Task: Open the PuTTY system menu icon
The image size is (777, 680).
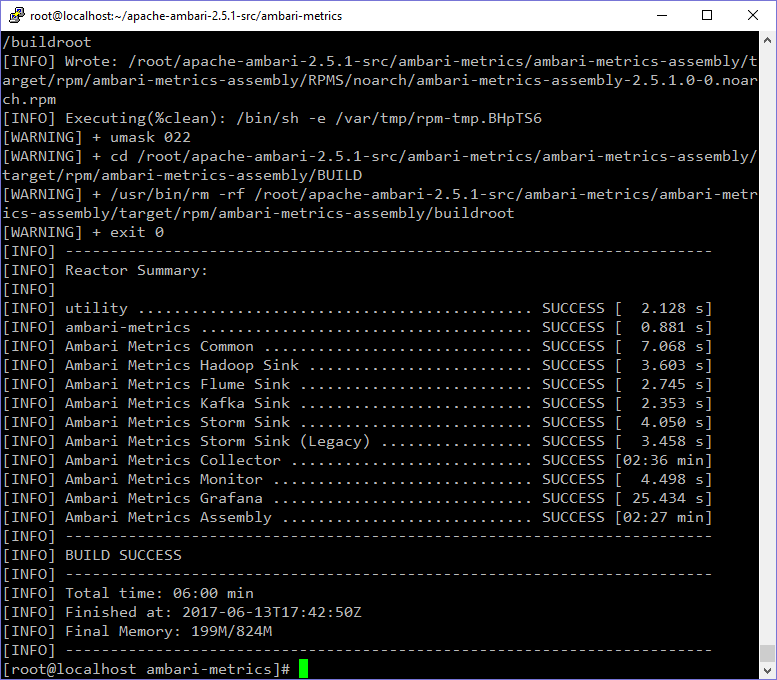Action: click(16, 15)
